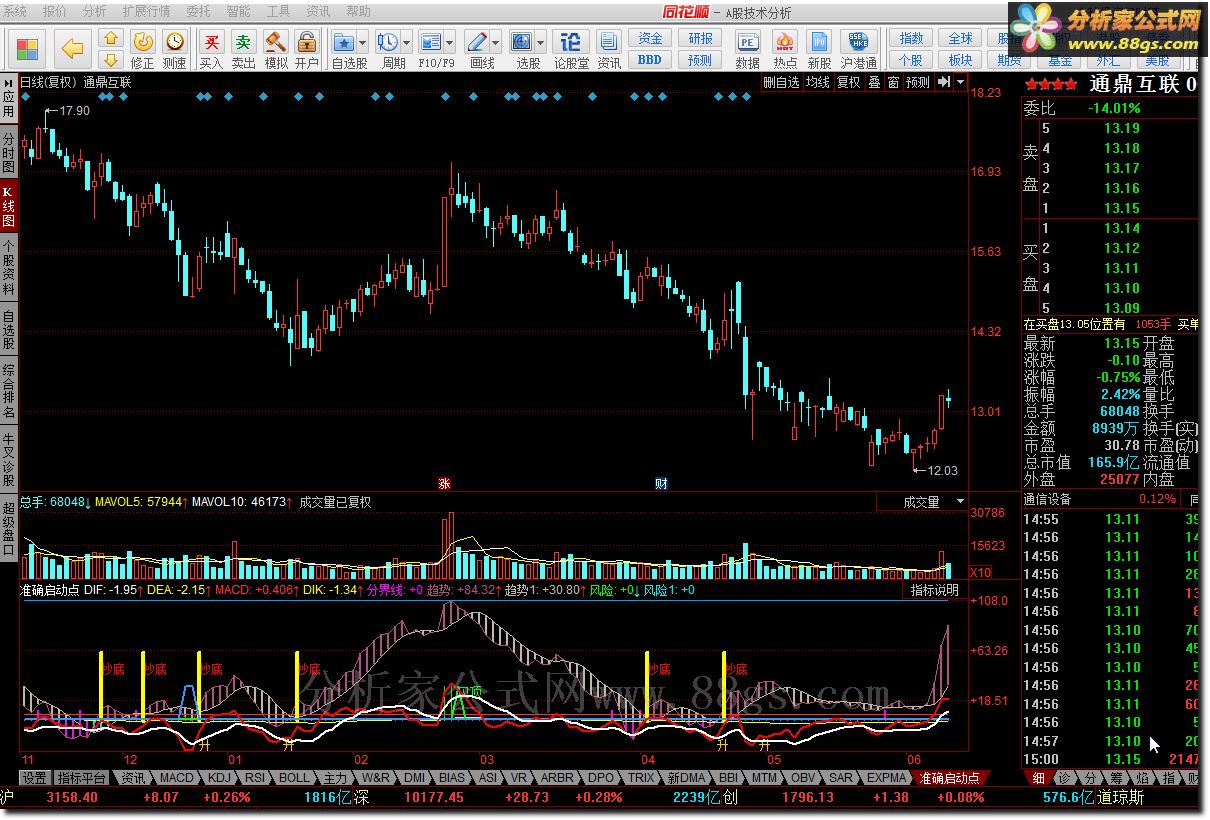
Task: Expand the F10/F9 dropdown arrow
Action: pos(451,42)
